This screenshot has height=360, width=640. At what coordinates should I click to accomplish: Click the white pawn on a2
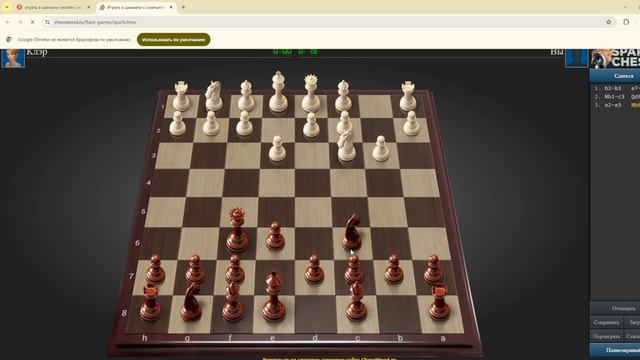[x=411, y=123]
